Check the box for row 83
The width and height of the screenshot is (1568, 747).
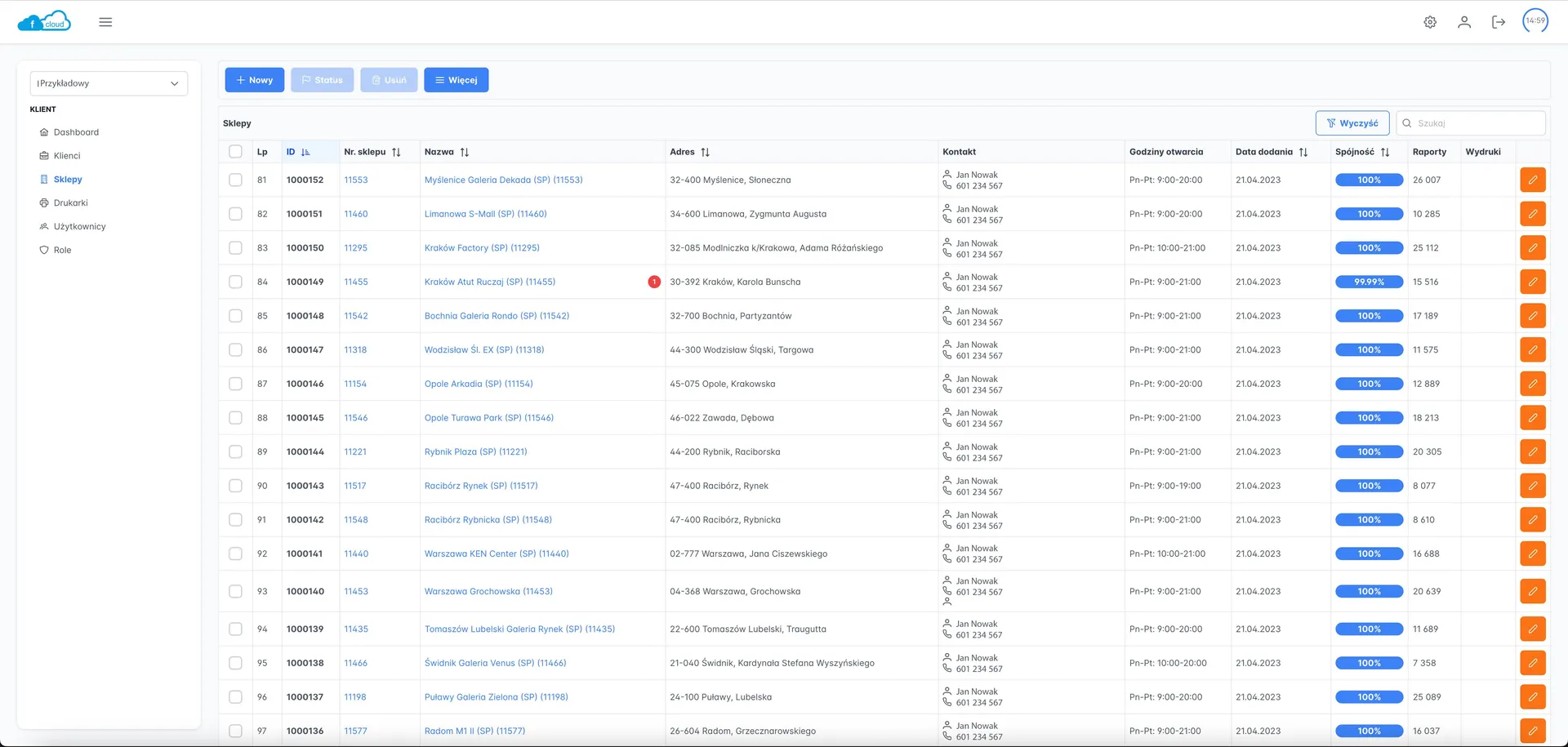(x=235, y=248)
